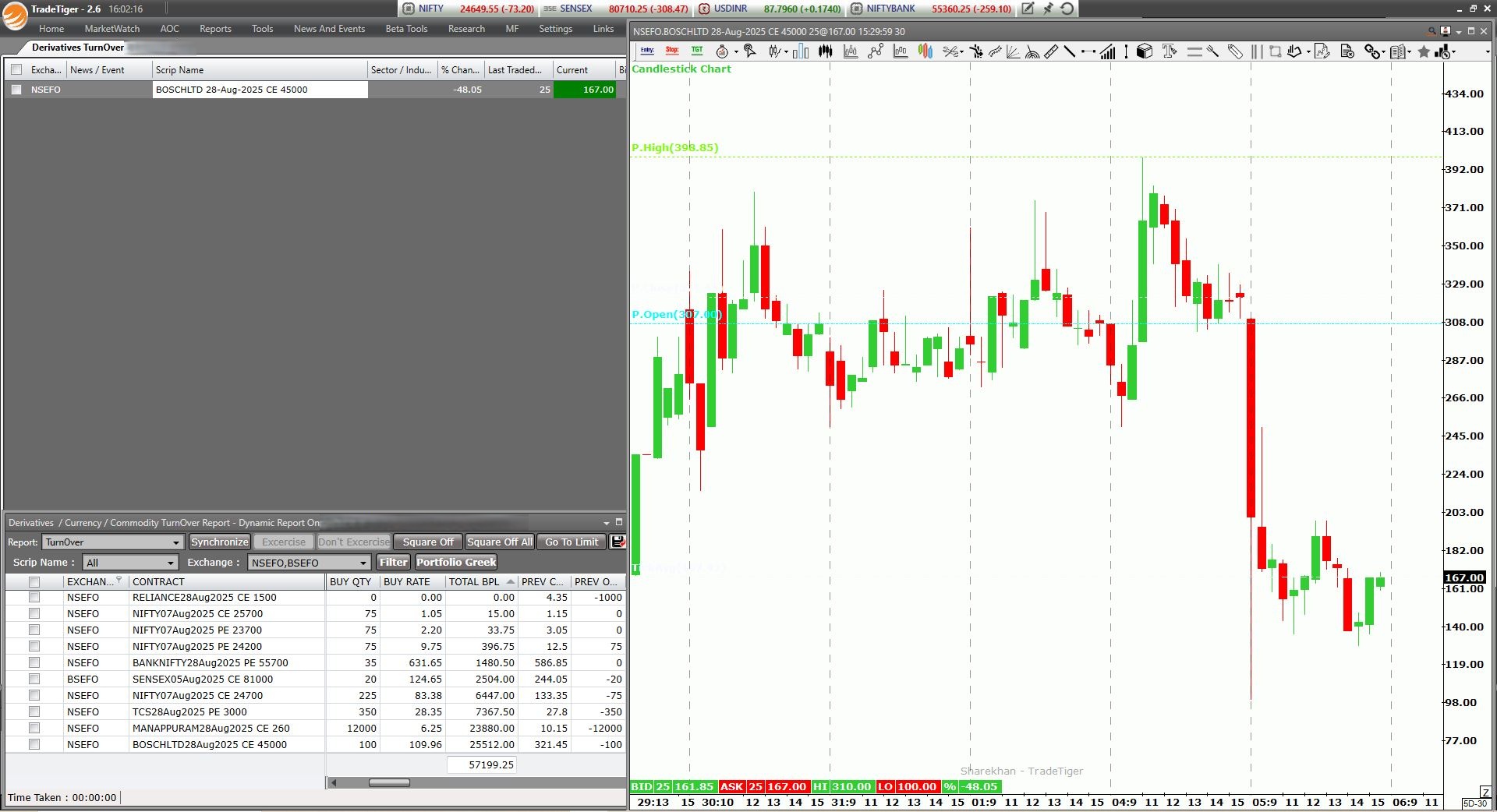
Task: Expand the open book tool dropdown arrow
Action: point(1409,52)
